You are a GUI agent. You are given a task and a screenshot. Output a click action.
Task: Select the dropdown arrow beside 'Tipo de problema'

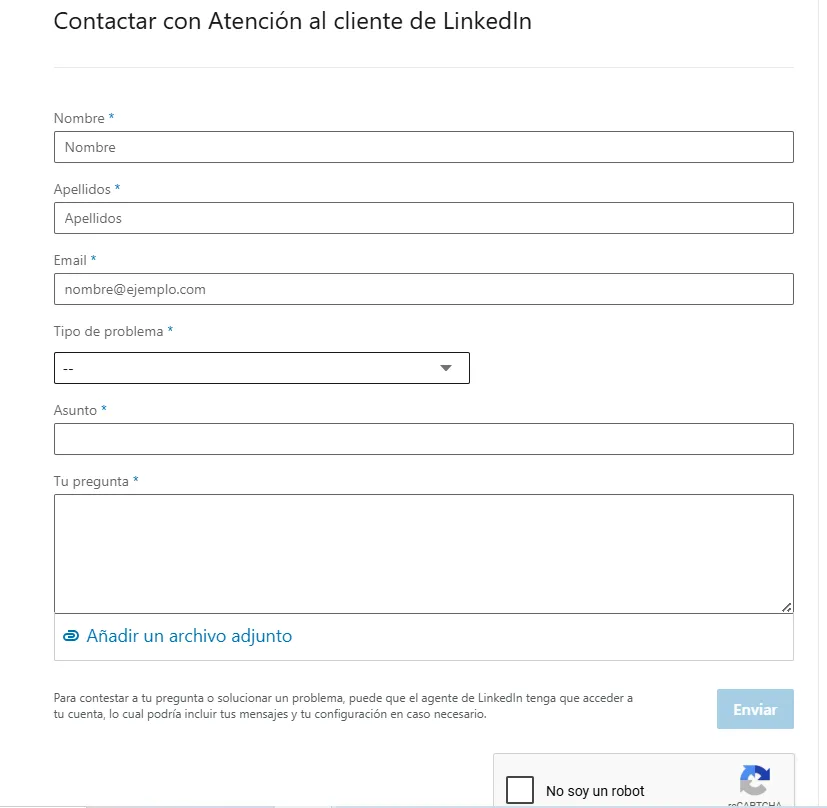[x=445, y=367]
